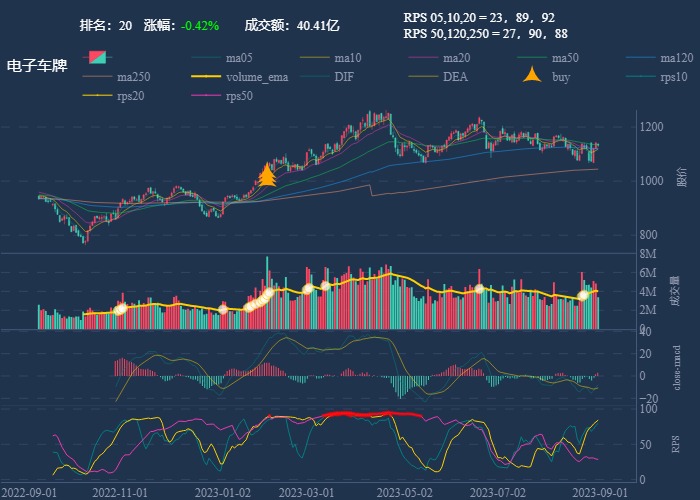Viewport: 700px width, 500px height.
Task: Click the rightmost white volume marker circle
Action: coord(584,295)
